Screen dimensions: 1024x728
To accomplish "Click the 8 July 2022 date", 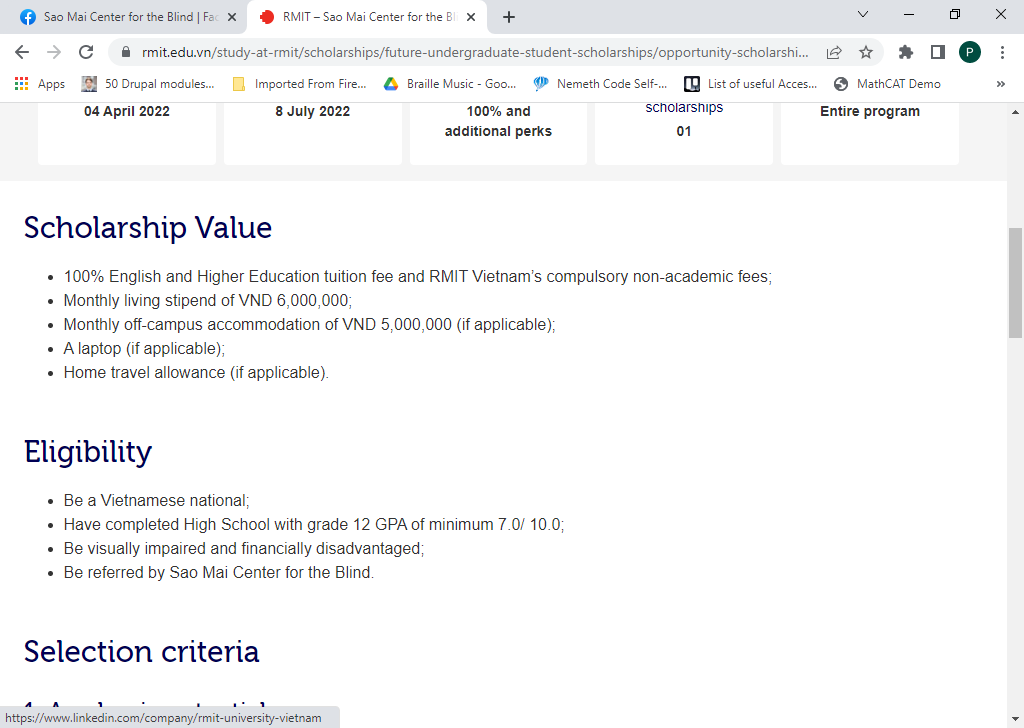I will coord(313,112).
